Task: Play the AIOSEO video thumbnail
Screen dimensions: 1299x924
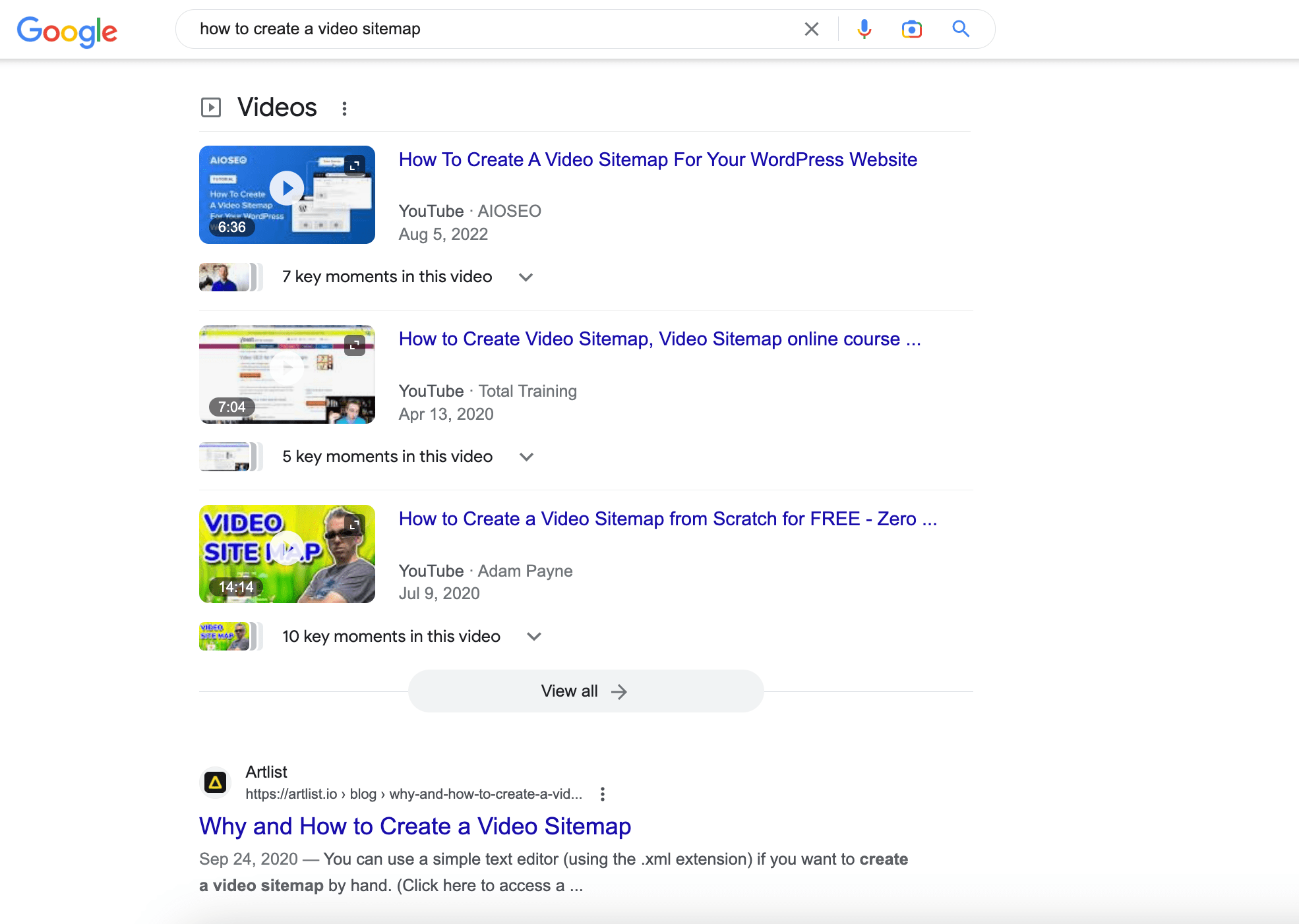Action: (287, 194)
